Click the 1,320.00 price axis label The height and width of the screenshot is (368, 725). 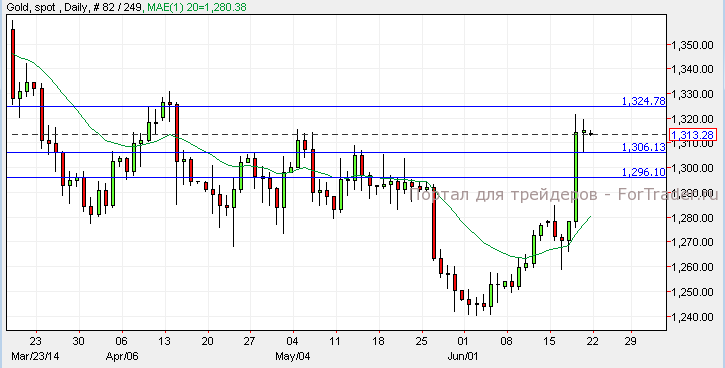point(692,119)
